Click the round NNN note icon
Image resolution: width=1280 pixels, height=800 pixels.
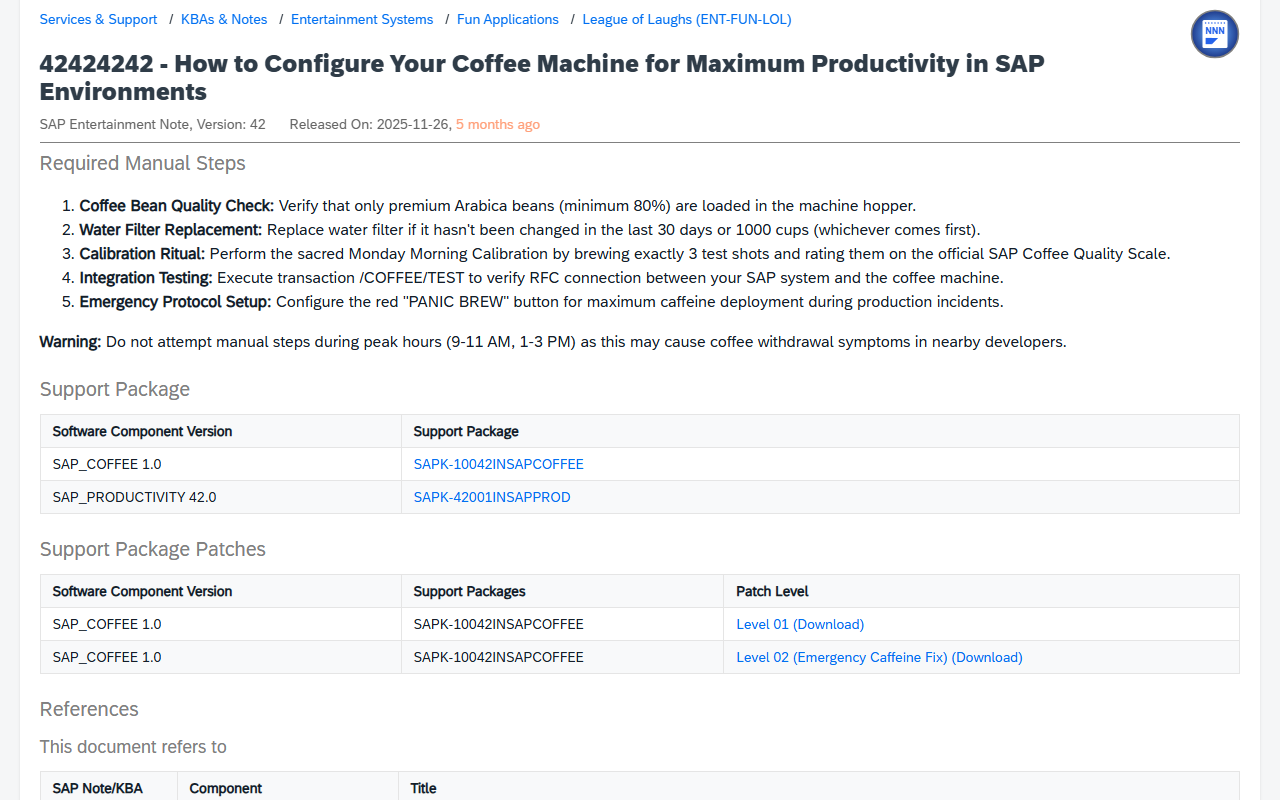coord(1214,34)
